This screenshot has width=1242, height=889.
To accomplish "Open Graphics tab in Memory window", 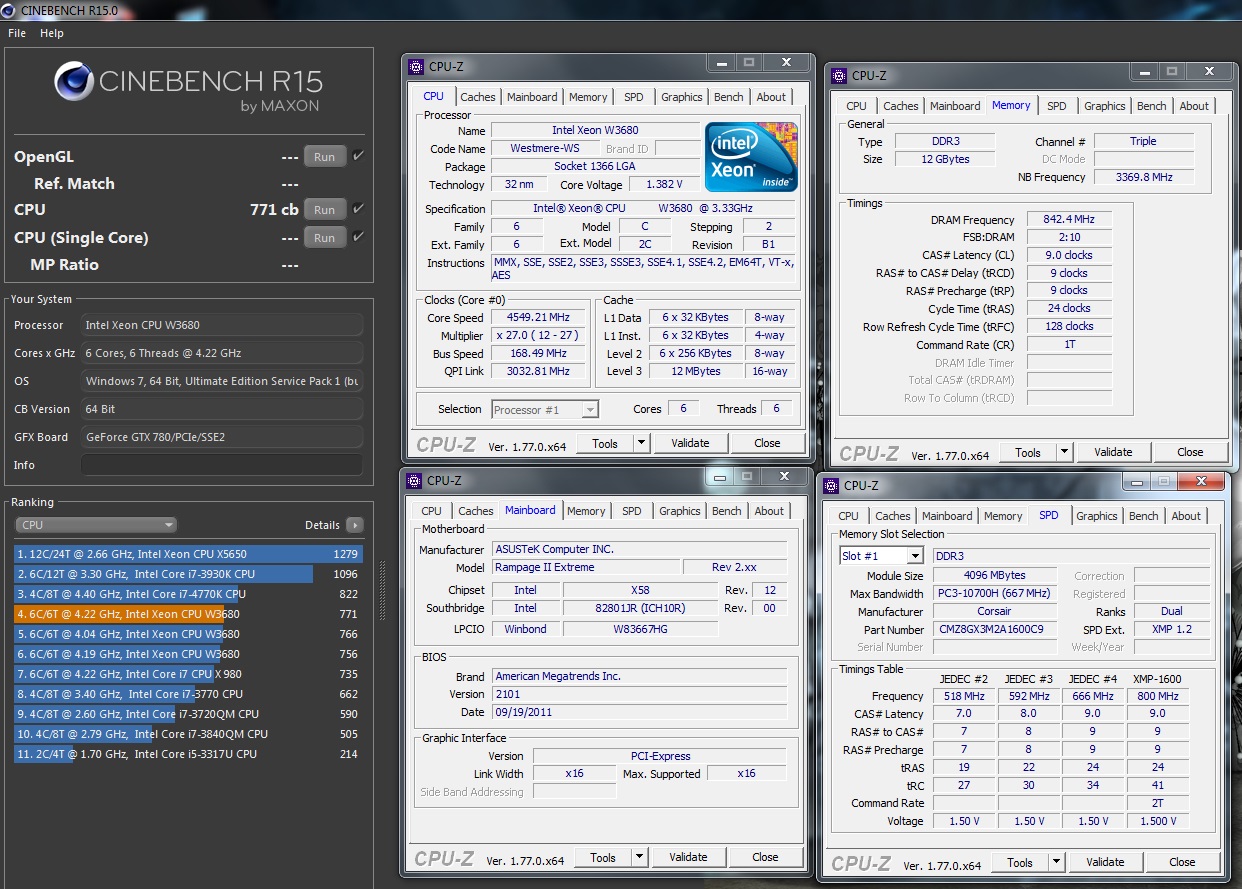I will click(1105, 106).
